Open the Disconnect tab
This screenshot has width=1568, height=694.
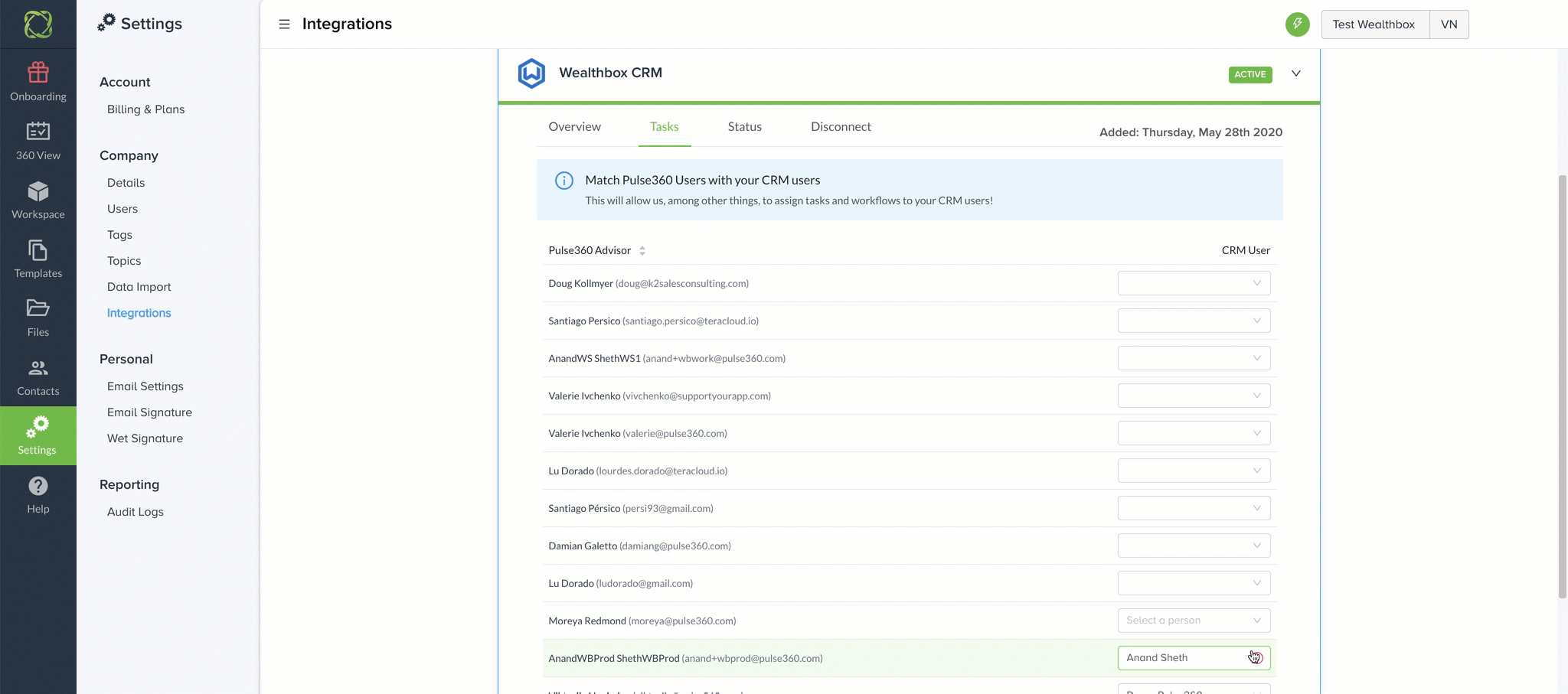[841, 127]
